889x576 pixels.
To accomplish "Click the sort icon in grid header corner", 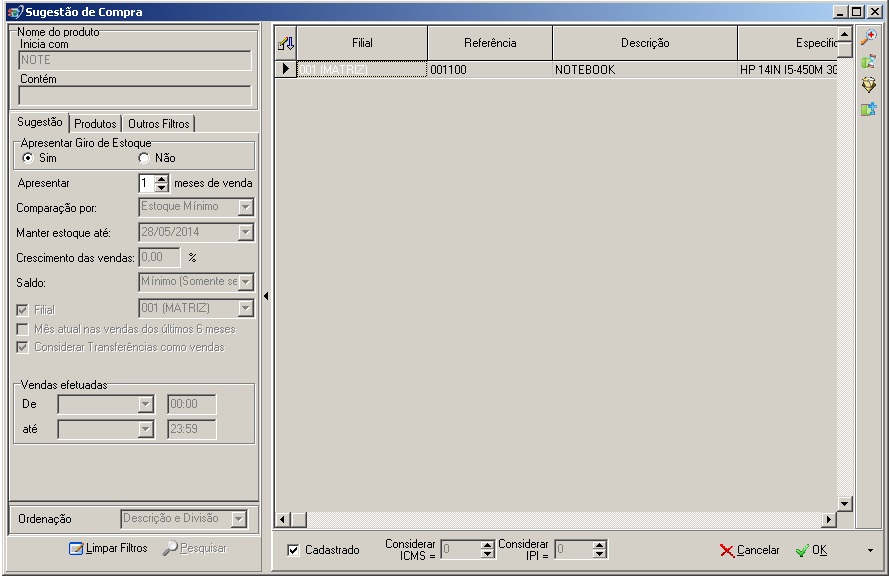I will pyautogui.click(x=285, y=44).
